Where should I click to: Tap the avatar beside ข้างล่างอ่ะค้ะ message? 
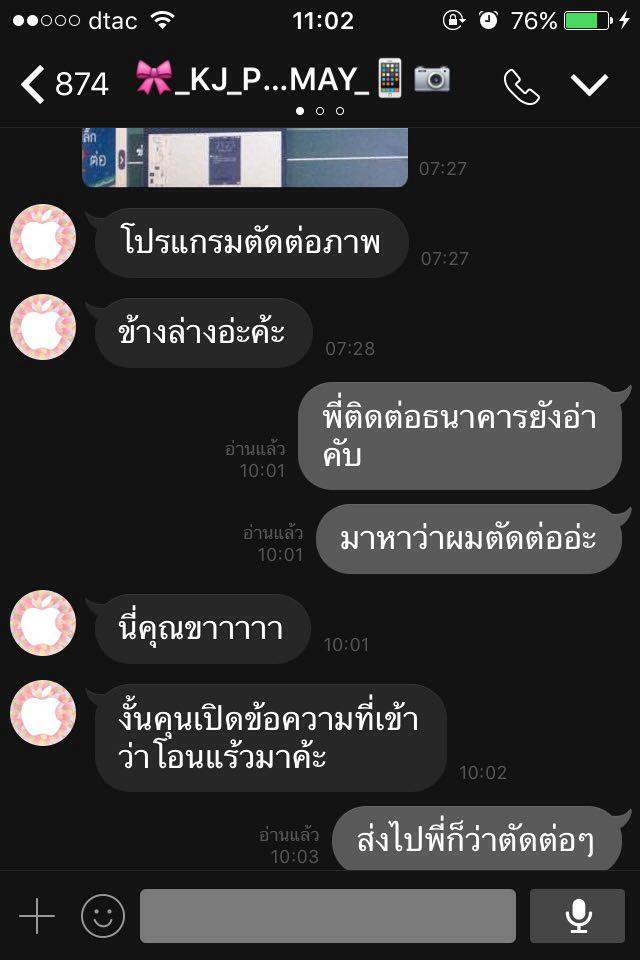tap(43, 327)
